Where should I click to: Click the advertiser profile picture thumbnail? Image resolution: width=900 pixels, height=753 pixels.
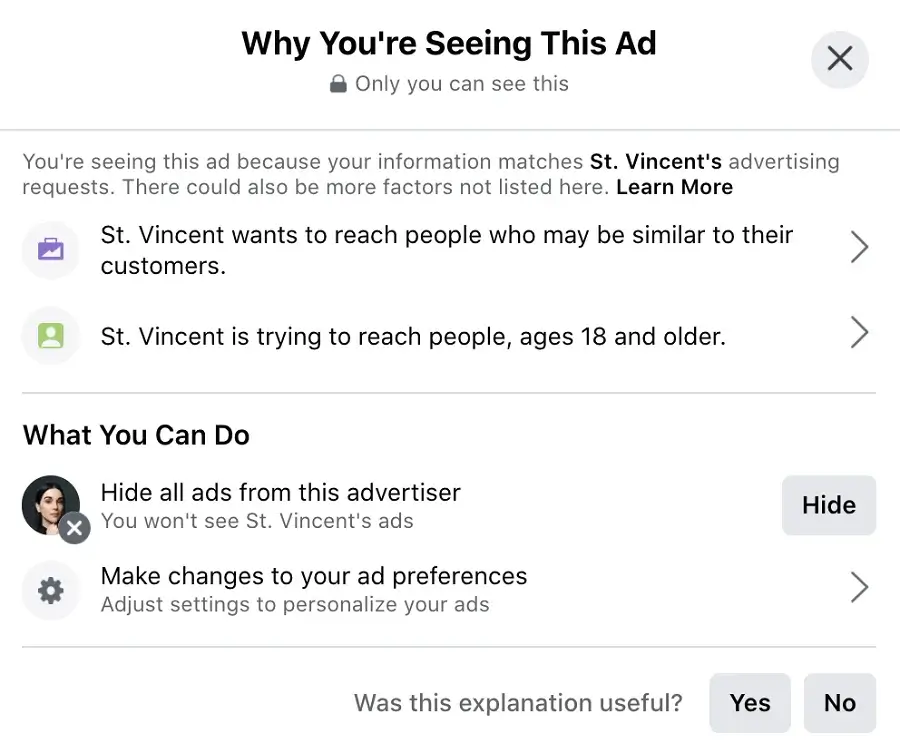49,503
